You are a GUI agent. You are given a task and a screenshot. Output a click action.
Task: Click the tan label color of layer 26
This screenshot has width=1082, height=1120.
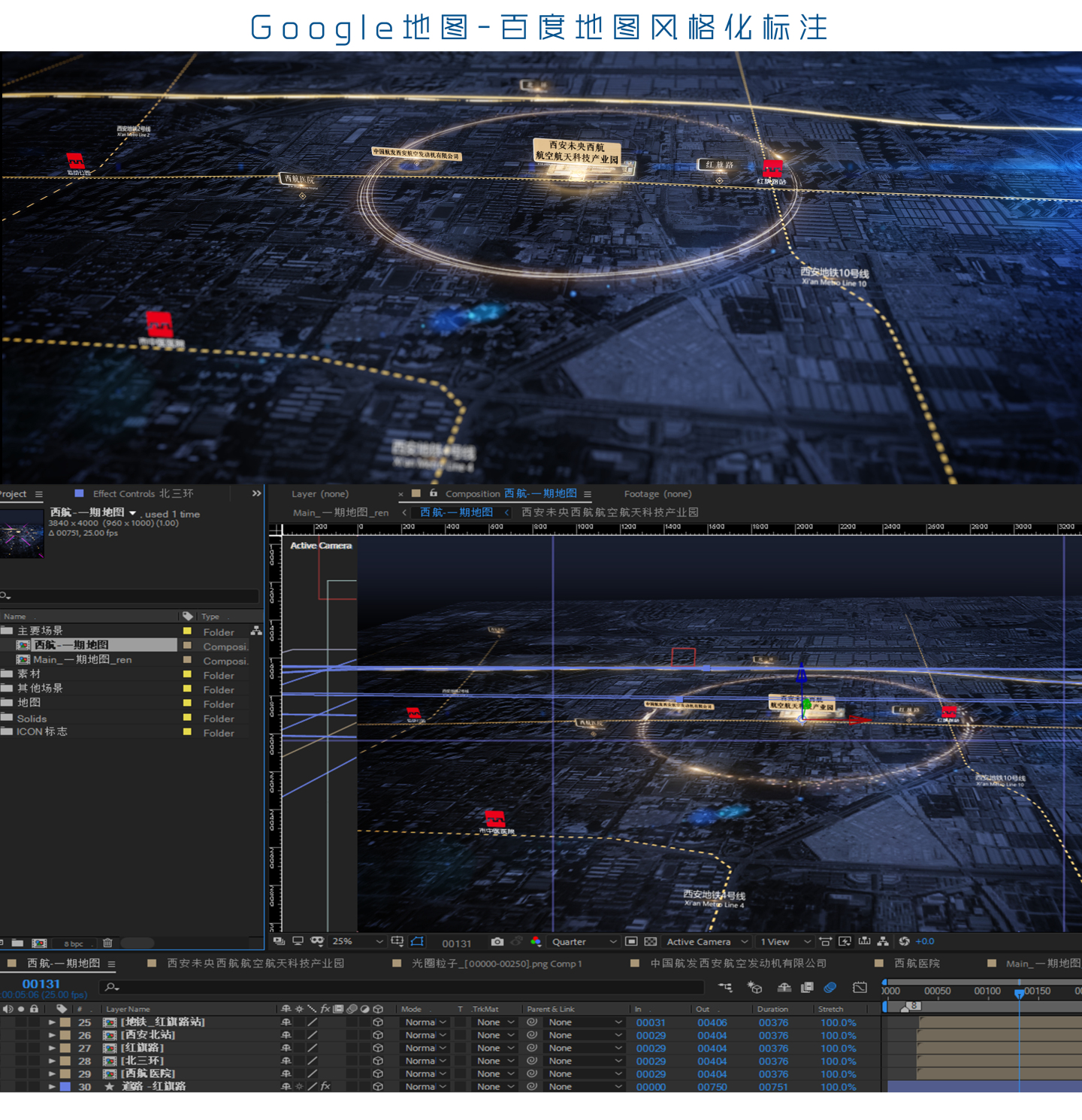65,1035
